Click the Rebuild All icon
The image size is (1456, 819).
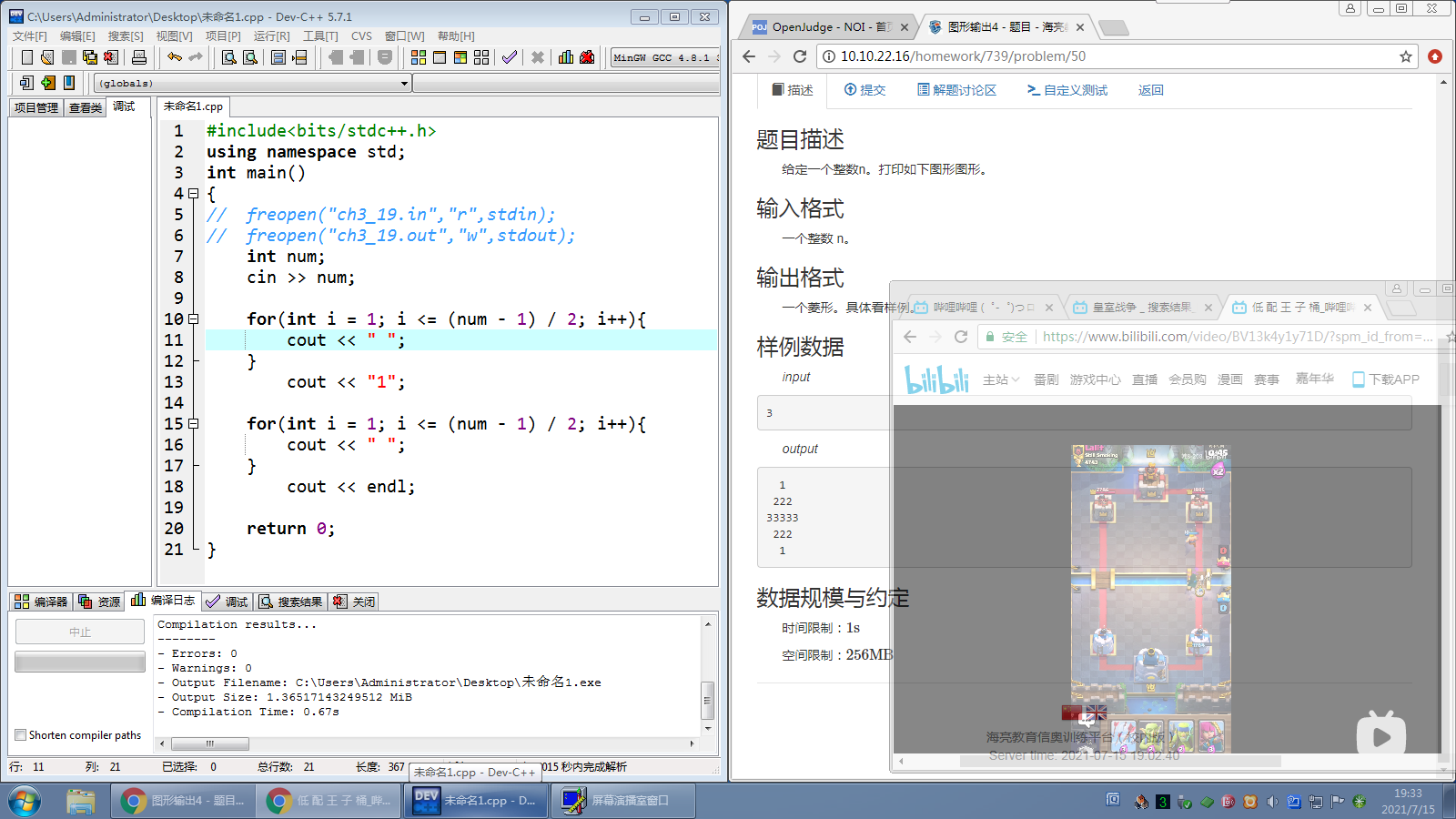coord(481,57)
